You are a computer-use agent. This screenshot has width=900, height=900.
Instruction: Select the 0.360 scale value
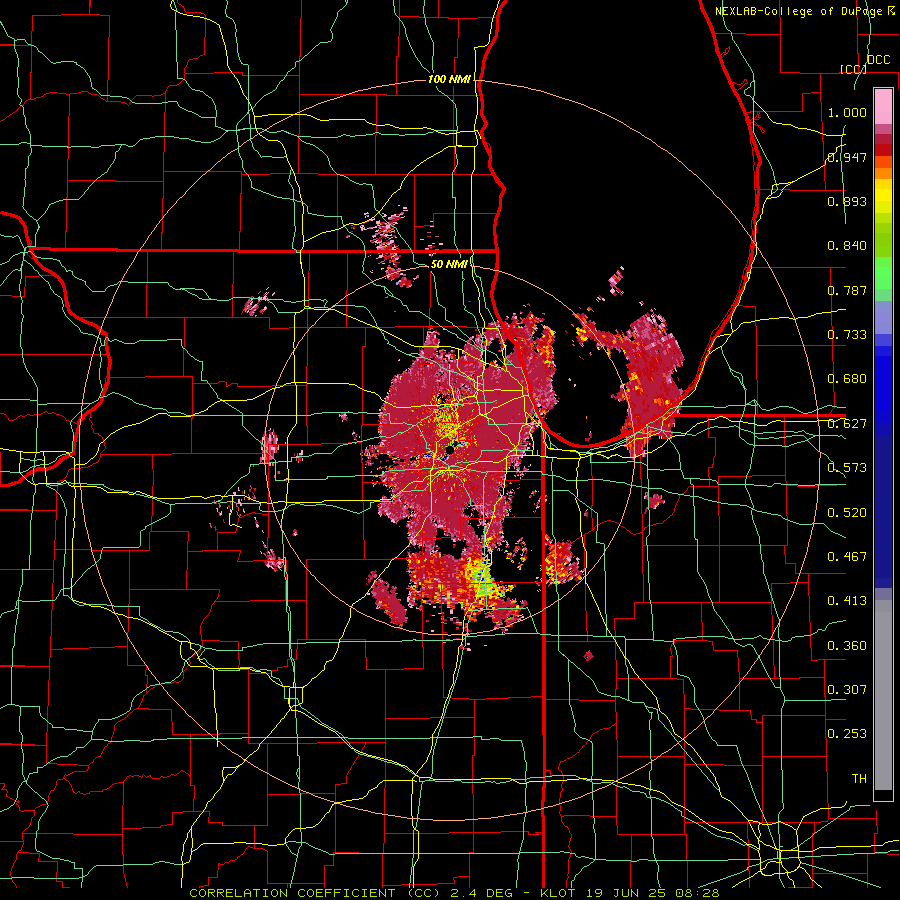pos(847,646)
